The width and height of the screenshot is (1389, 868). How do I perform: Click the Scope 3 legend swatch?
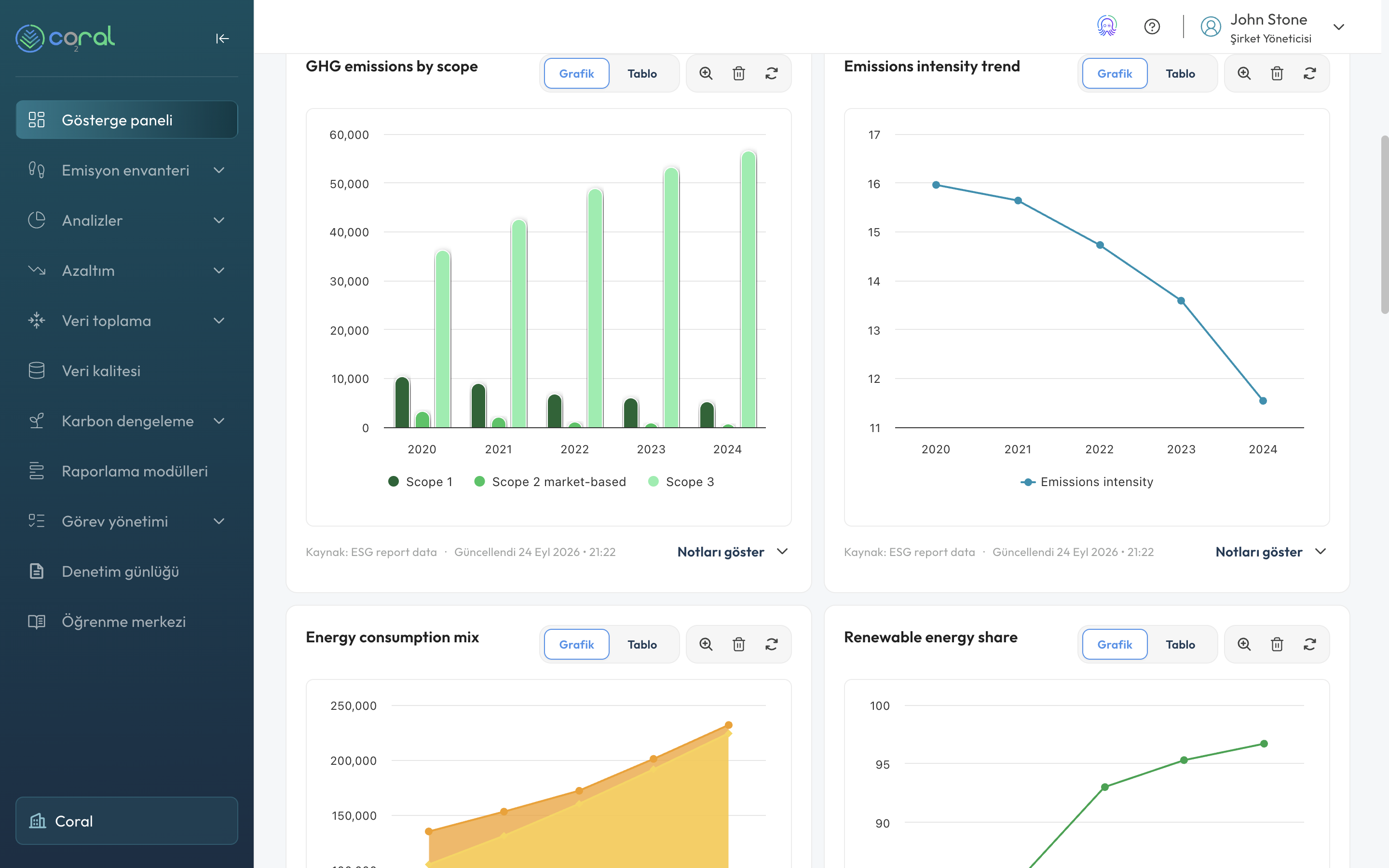(x=653, y=481)
